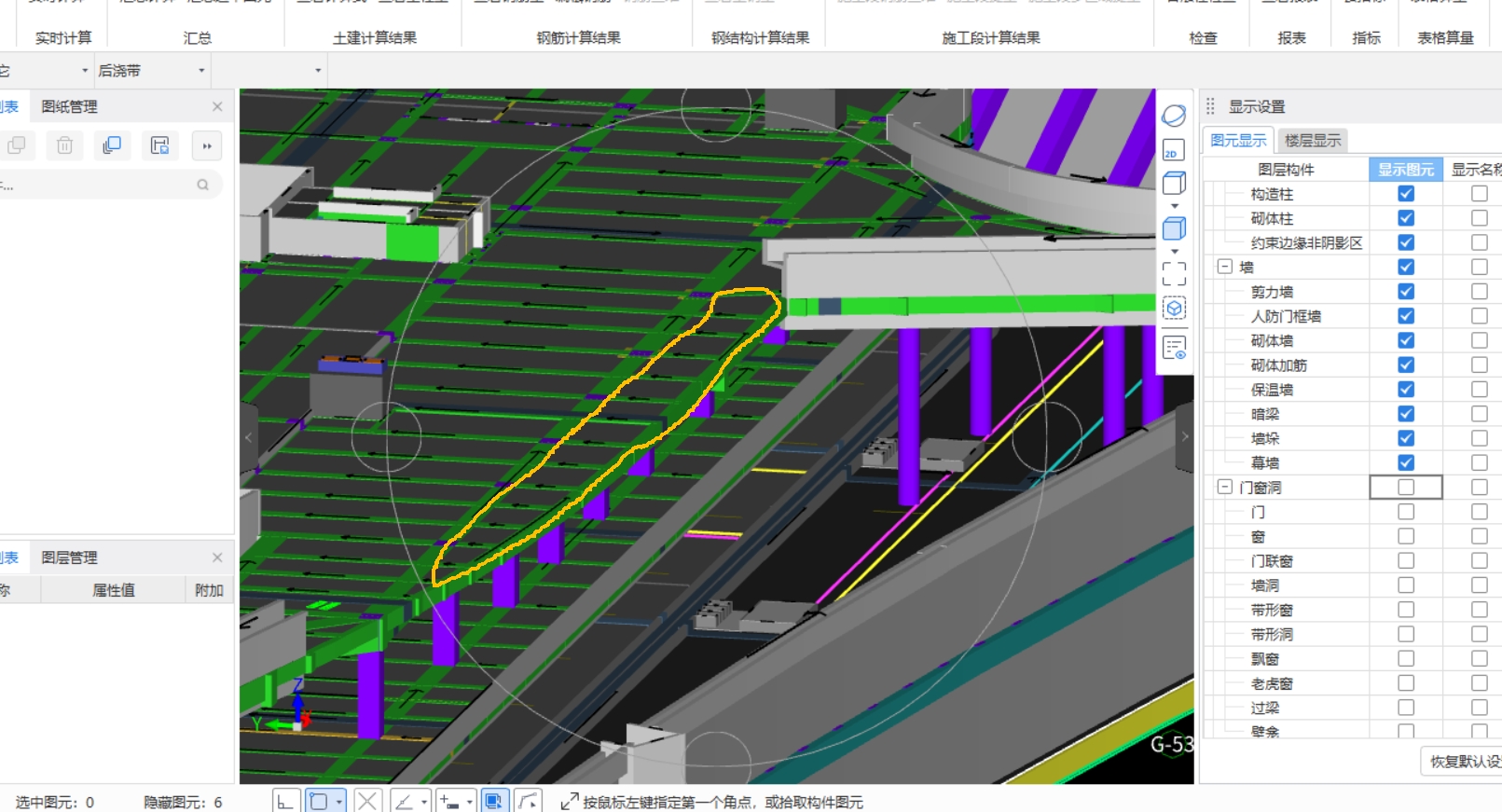Uncheck 显示图元 for 剪力墙
1502x812 pixels.
click(x=1406, y=292)
